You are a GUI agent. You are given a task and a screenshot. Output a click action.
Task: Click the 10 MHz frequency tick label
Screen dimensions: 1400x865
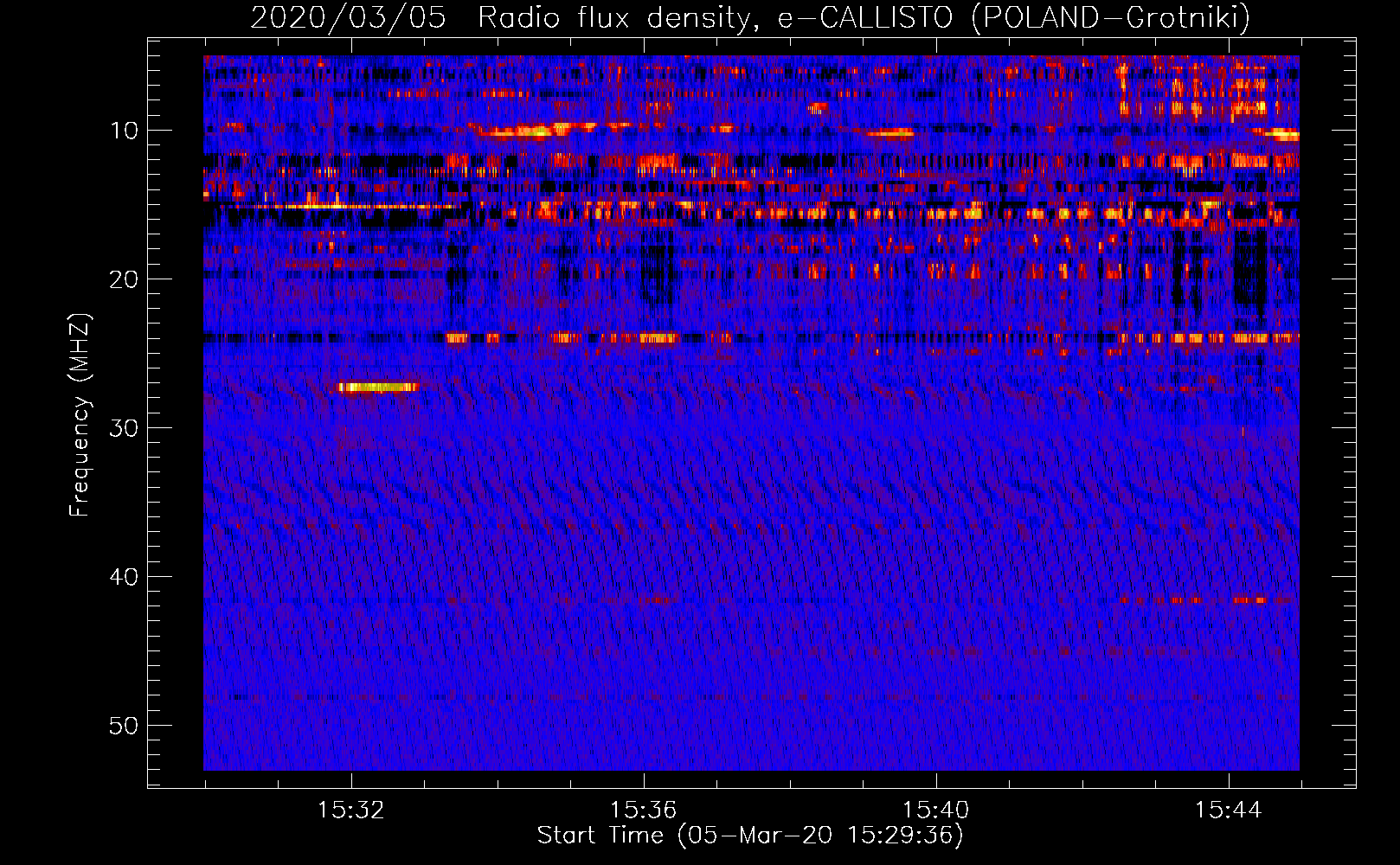[124, 131]
